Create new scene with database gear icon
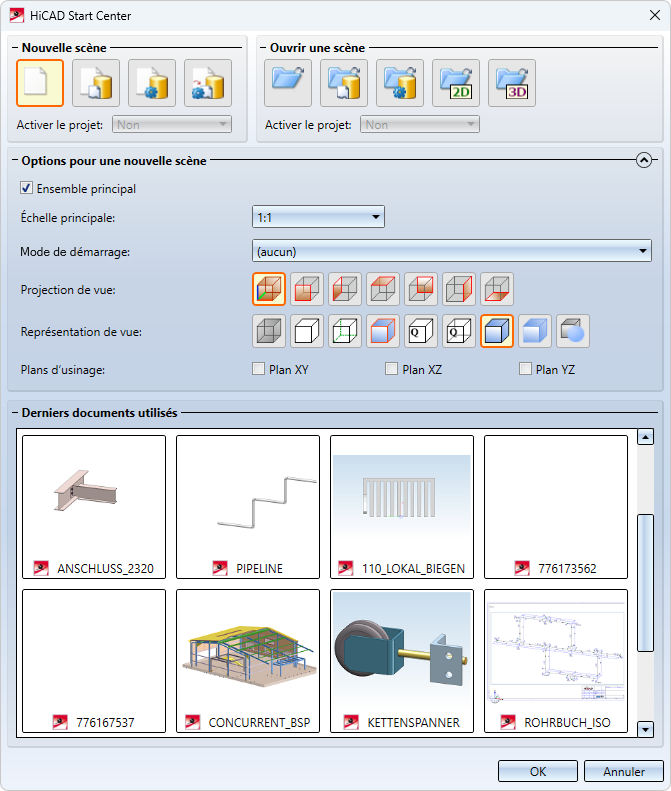Viewport: 671px width, 791px height. tap(152, 83)
